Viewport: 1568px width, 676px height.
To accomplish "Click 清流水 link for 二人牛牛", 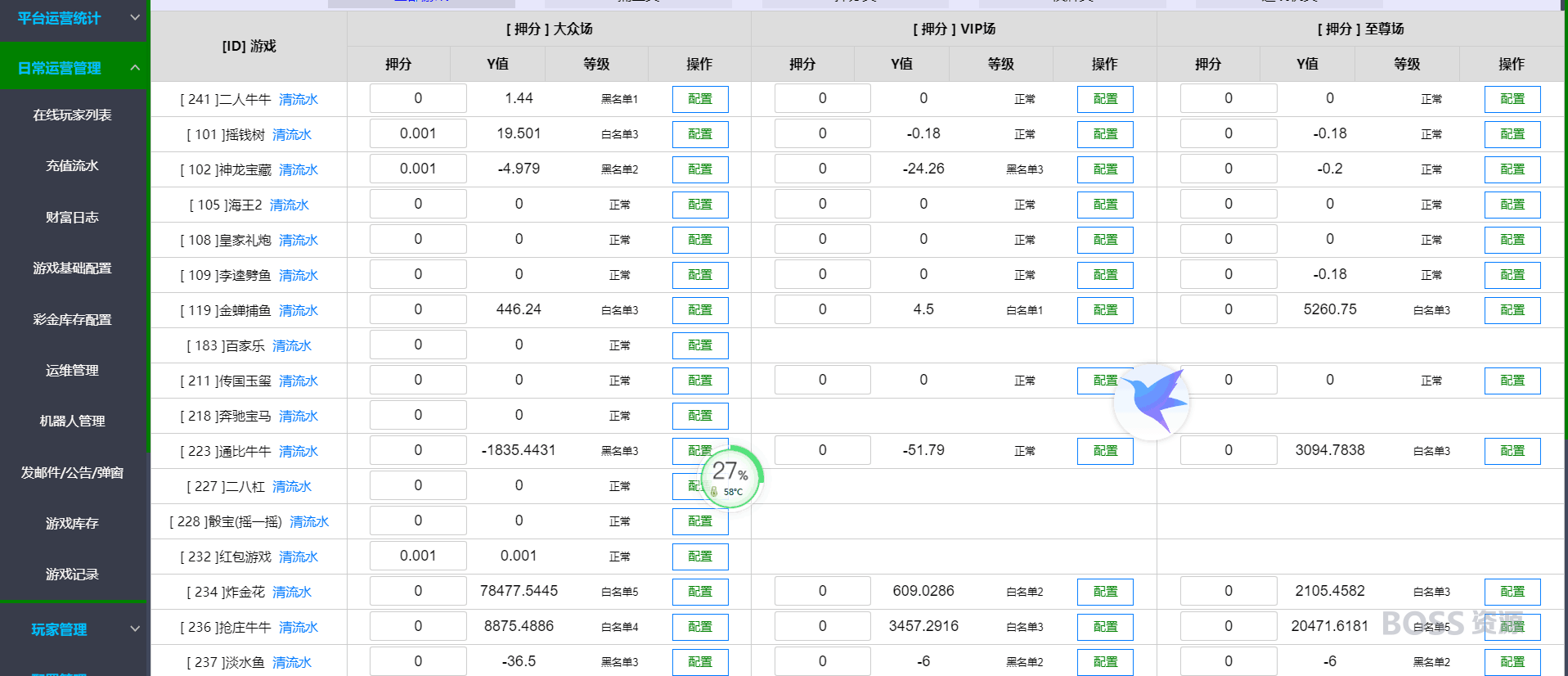I will click(299, 100).
